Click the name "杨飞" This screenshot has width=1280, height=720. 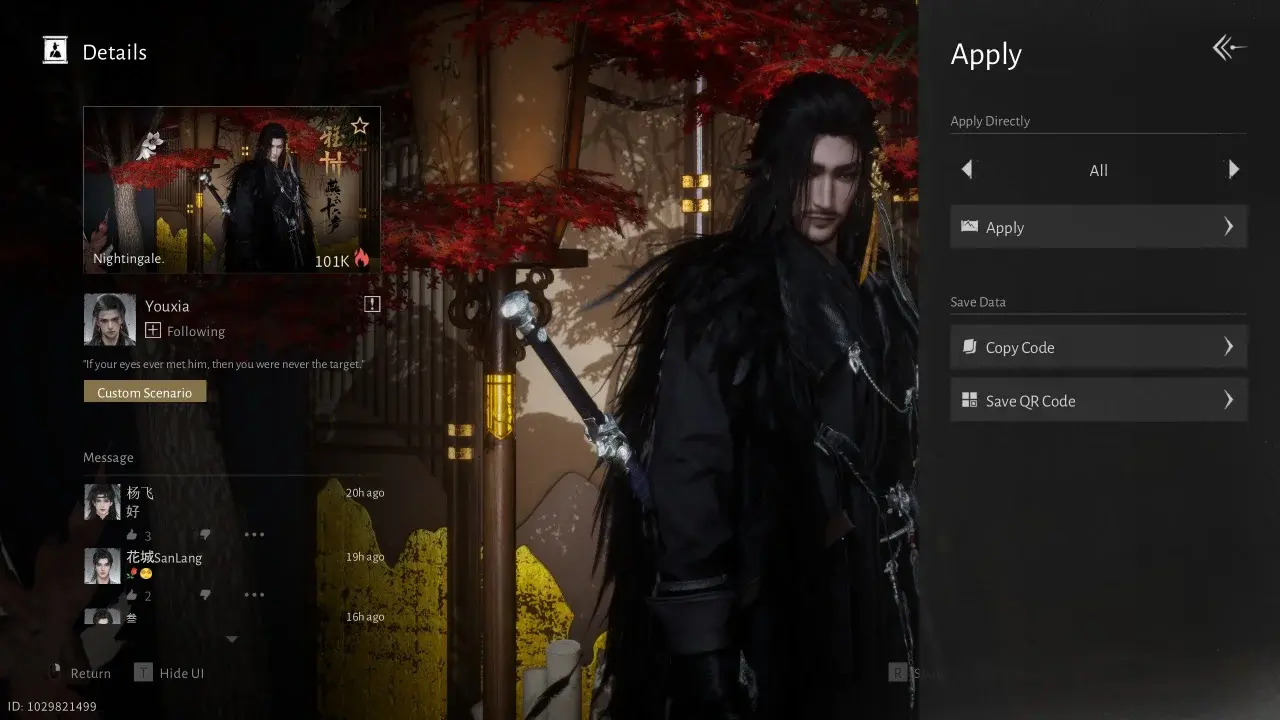[x=140, y=493]
